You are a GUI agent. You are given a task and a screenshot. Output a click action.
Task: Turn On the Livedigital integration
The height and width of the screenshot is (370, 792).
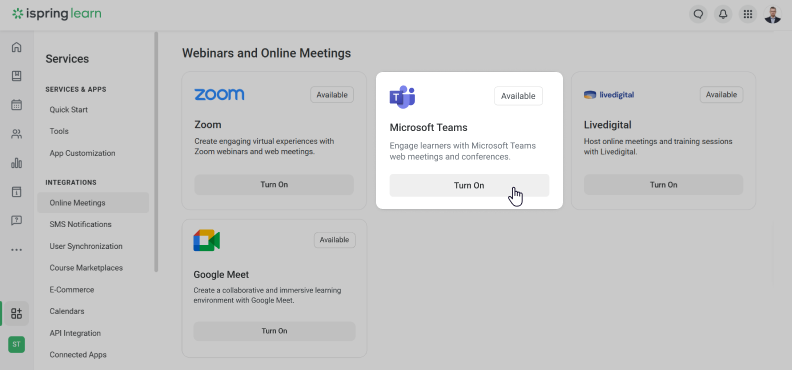(x=664, y=185)
